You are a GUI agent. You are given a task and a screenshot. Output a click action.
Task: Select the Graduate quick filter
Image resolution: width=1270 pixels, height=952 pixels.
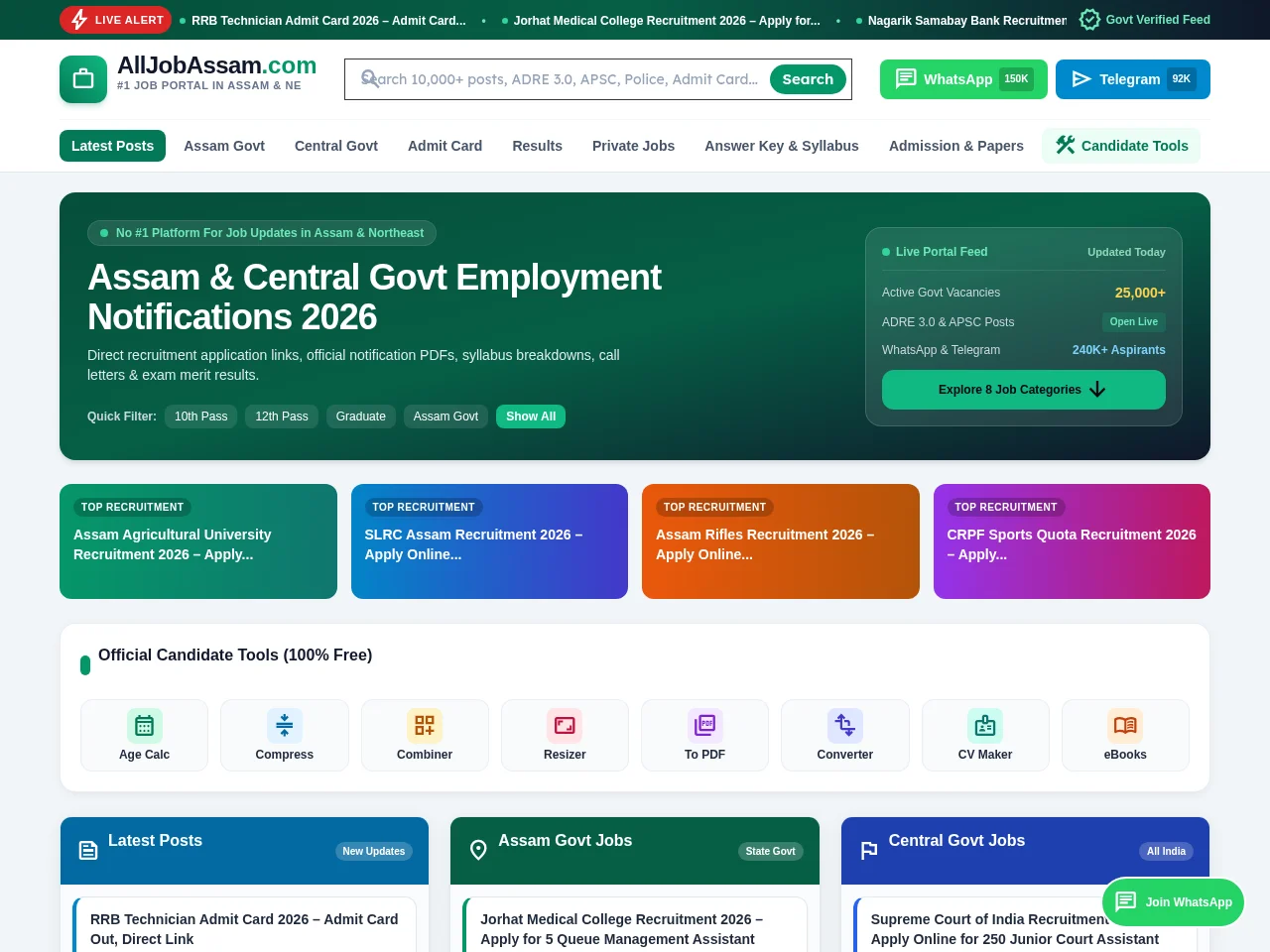(361, 416)
